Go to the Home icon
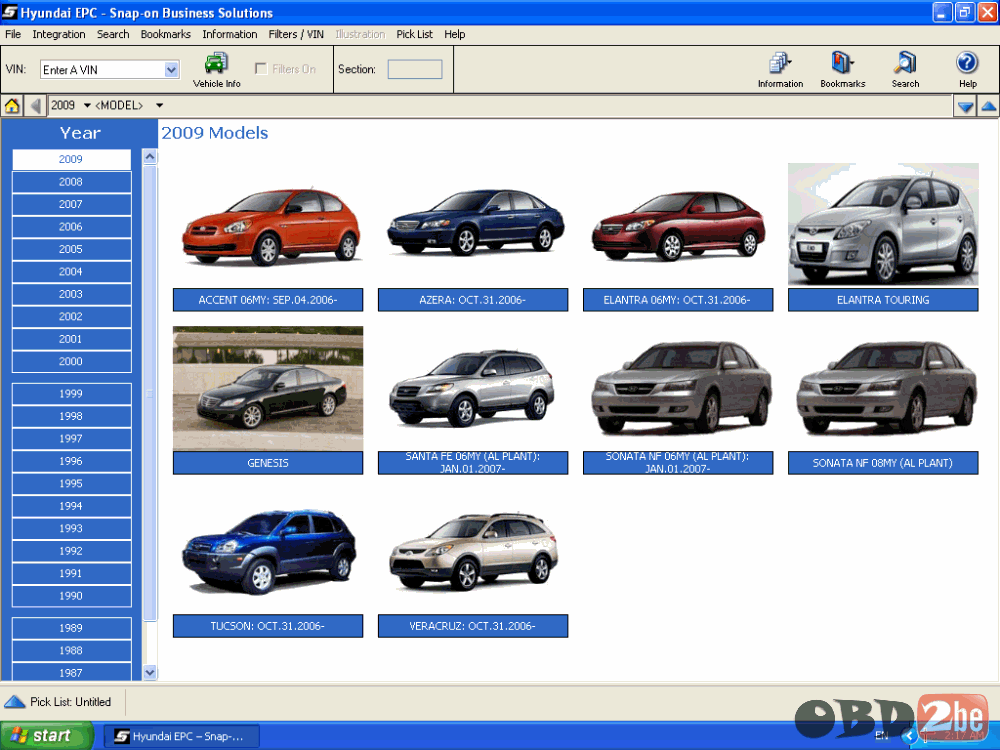This screenshot has height=750, width=1000. (12, 106)
